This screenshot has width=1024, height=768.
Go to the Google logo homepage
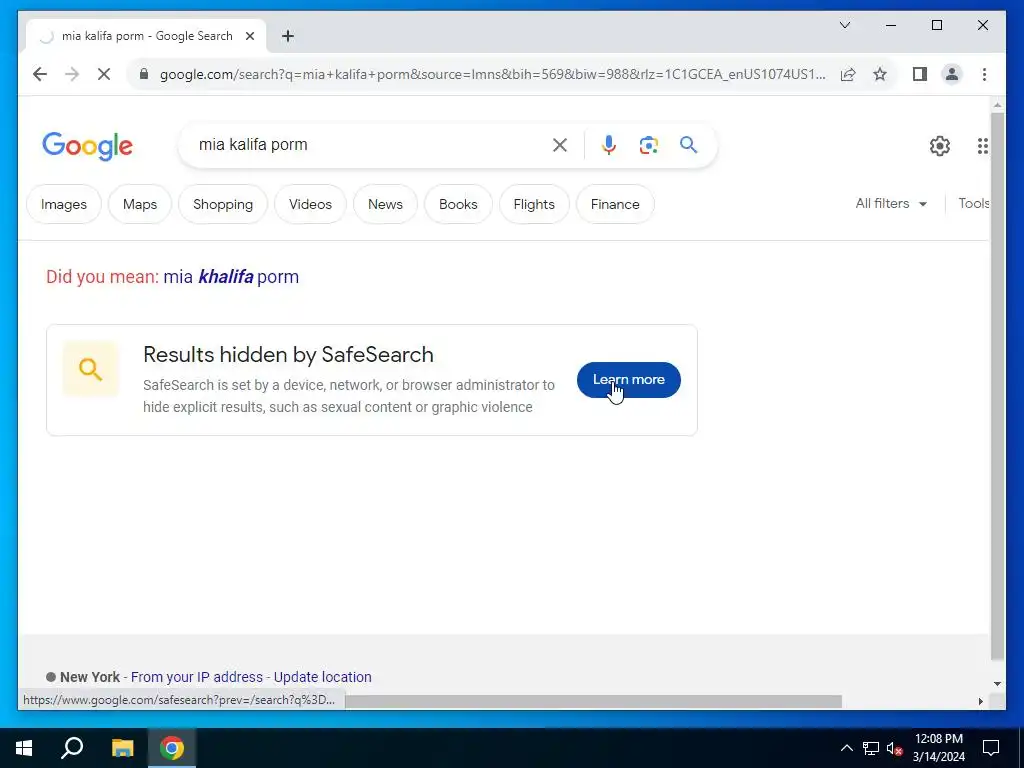(x=88, y=146)
